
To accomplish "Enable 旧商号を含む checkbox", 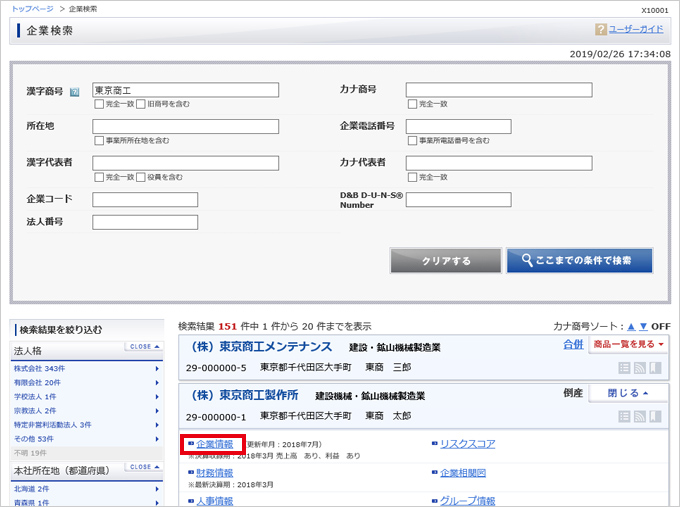I will 141,104.
